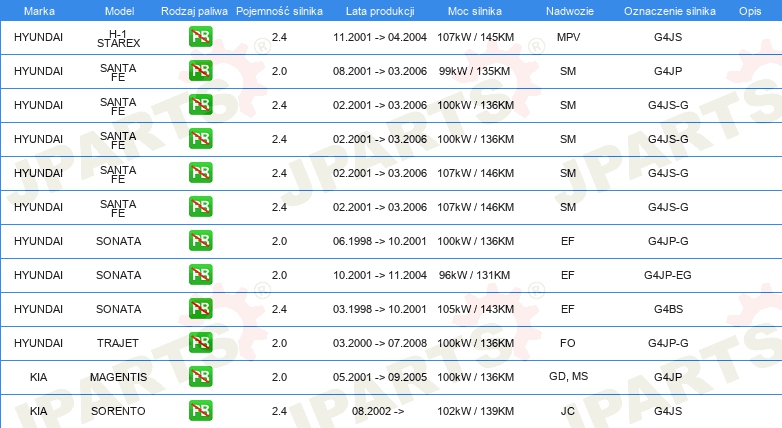Select the G4JP-EG engine code
Image resolution: width=782 pixels, height=428 pixels.
coord(668,275)
